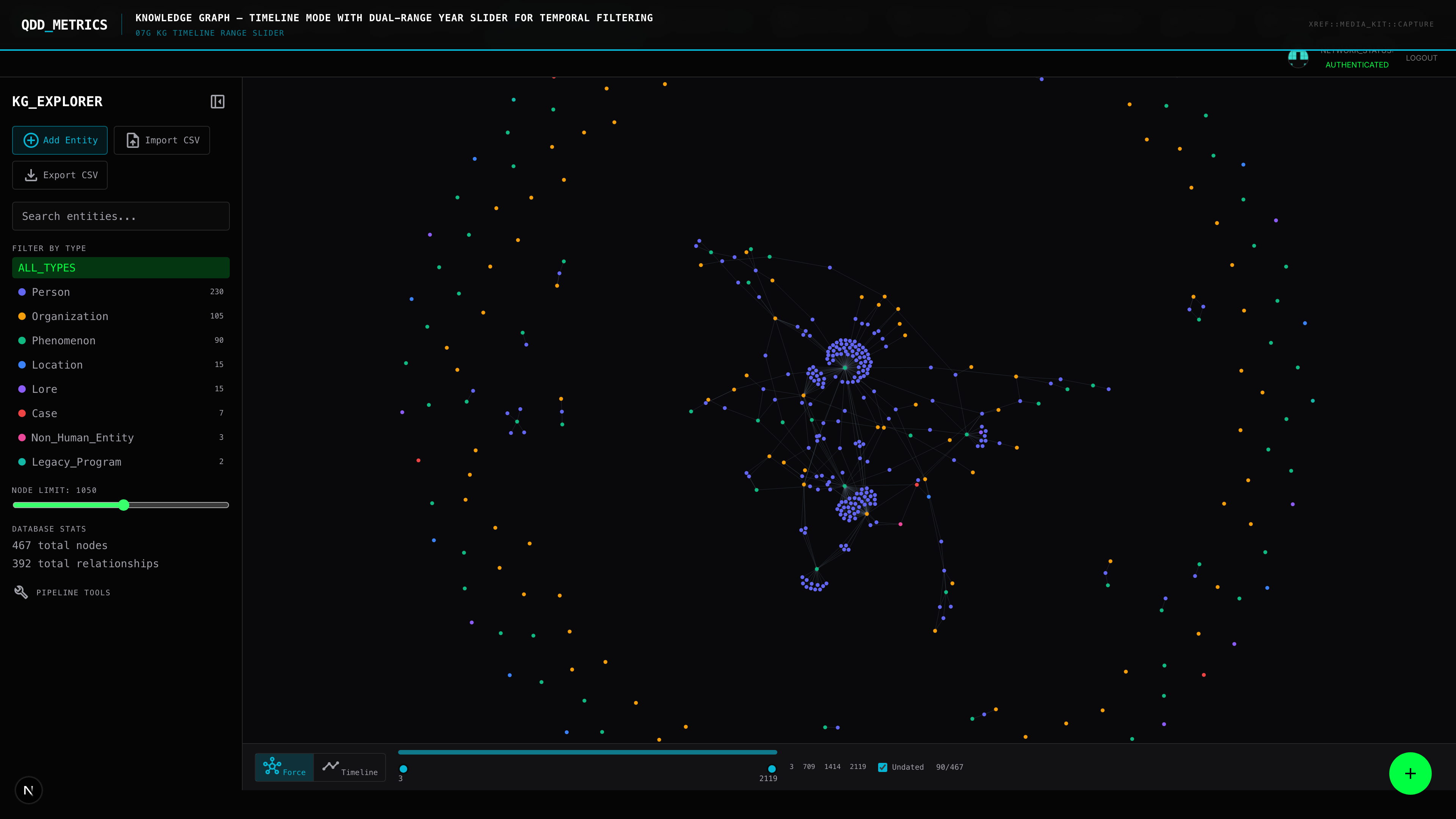
Task: Click the user avatar icon
Action: click(x=1298, y=58)
